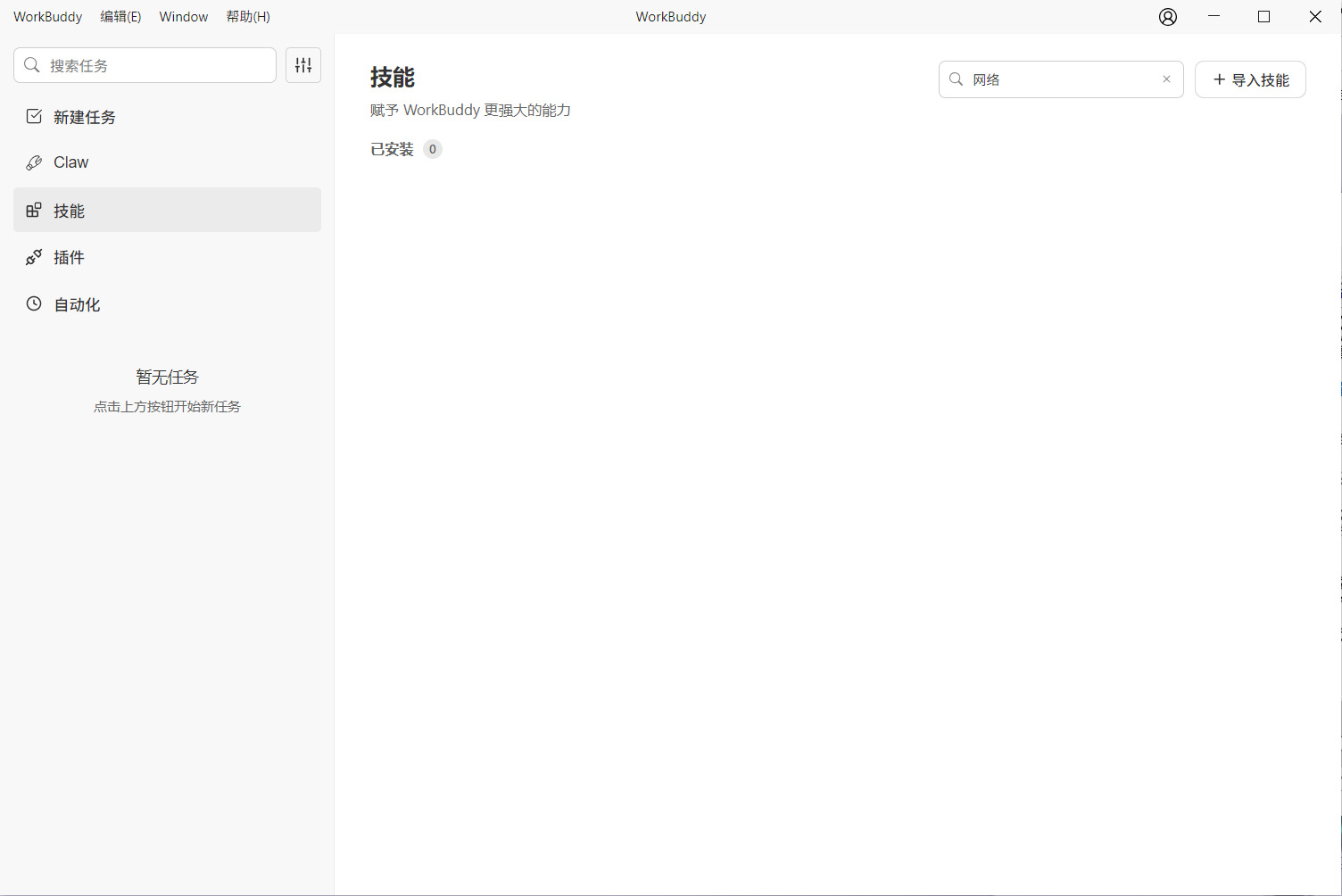Clear the 网络 skill search text
The height and width of the screenshot is (896, 1342).
click(1166, 79)
